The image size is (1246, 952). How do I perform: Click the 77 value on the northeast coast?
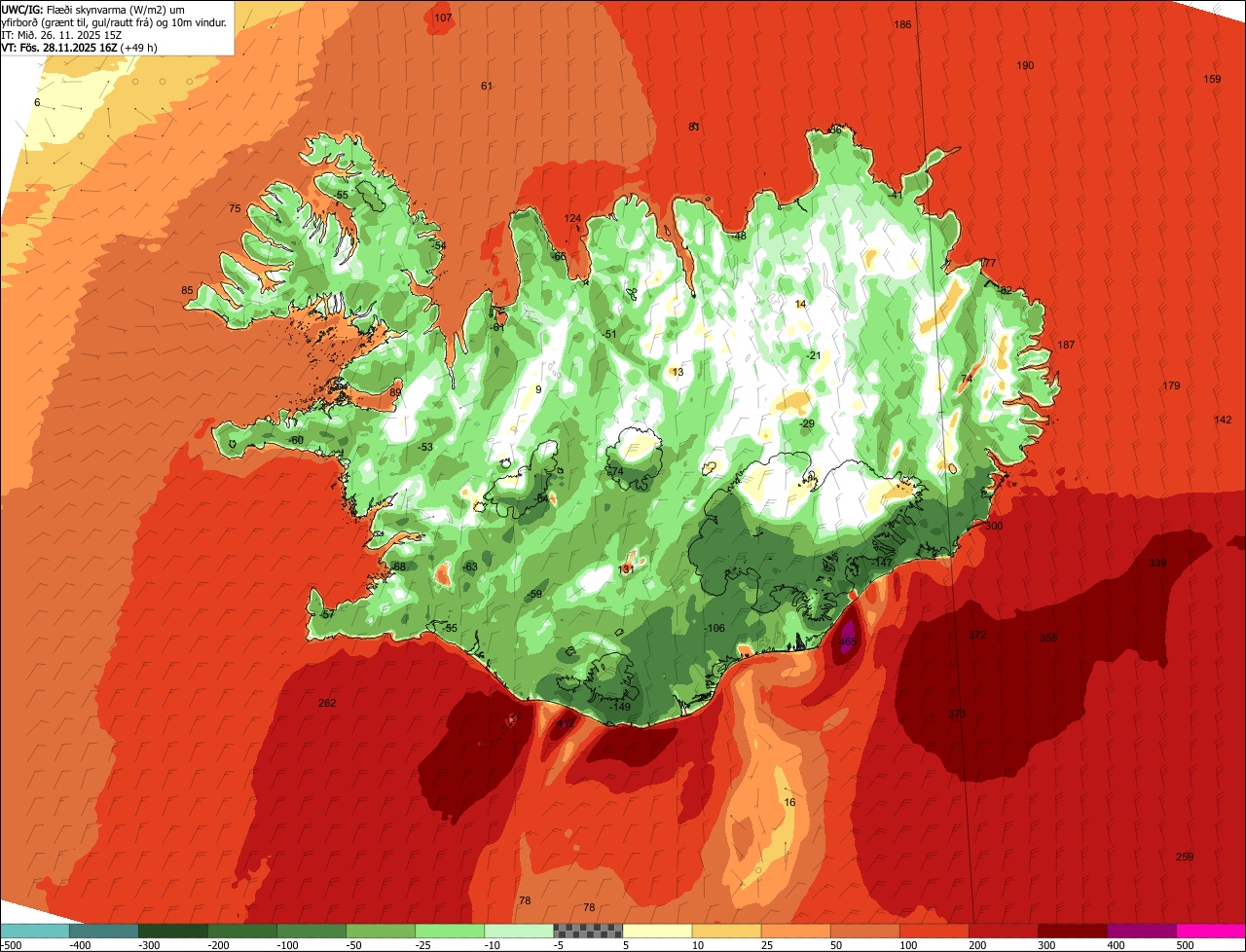[x=989, y=263]
